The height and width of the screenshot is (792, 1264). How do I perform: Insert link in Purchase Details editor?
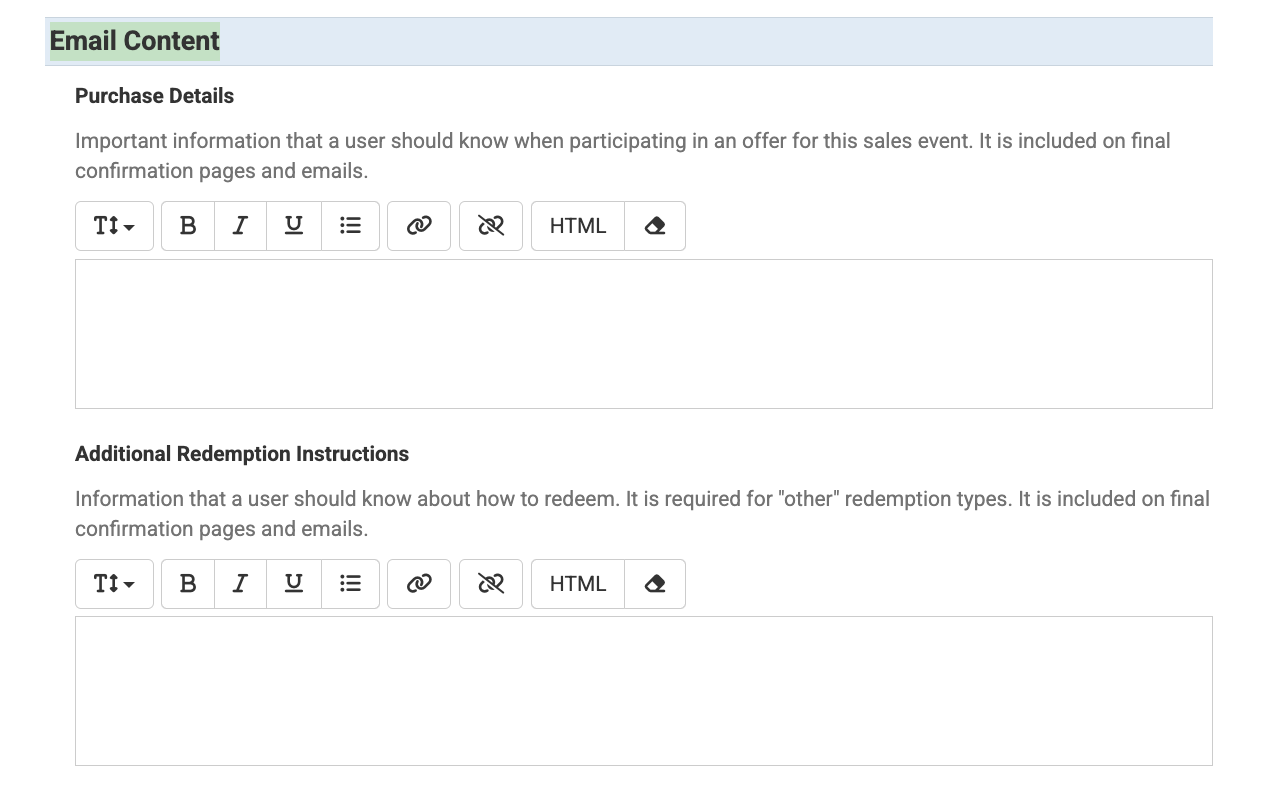(x=419, y=226)
